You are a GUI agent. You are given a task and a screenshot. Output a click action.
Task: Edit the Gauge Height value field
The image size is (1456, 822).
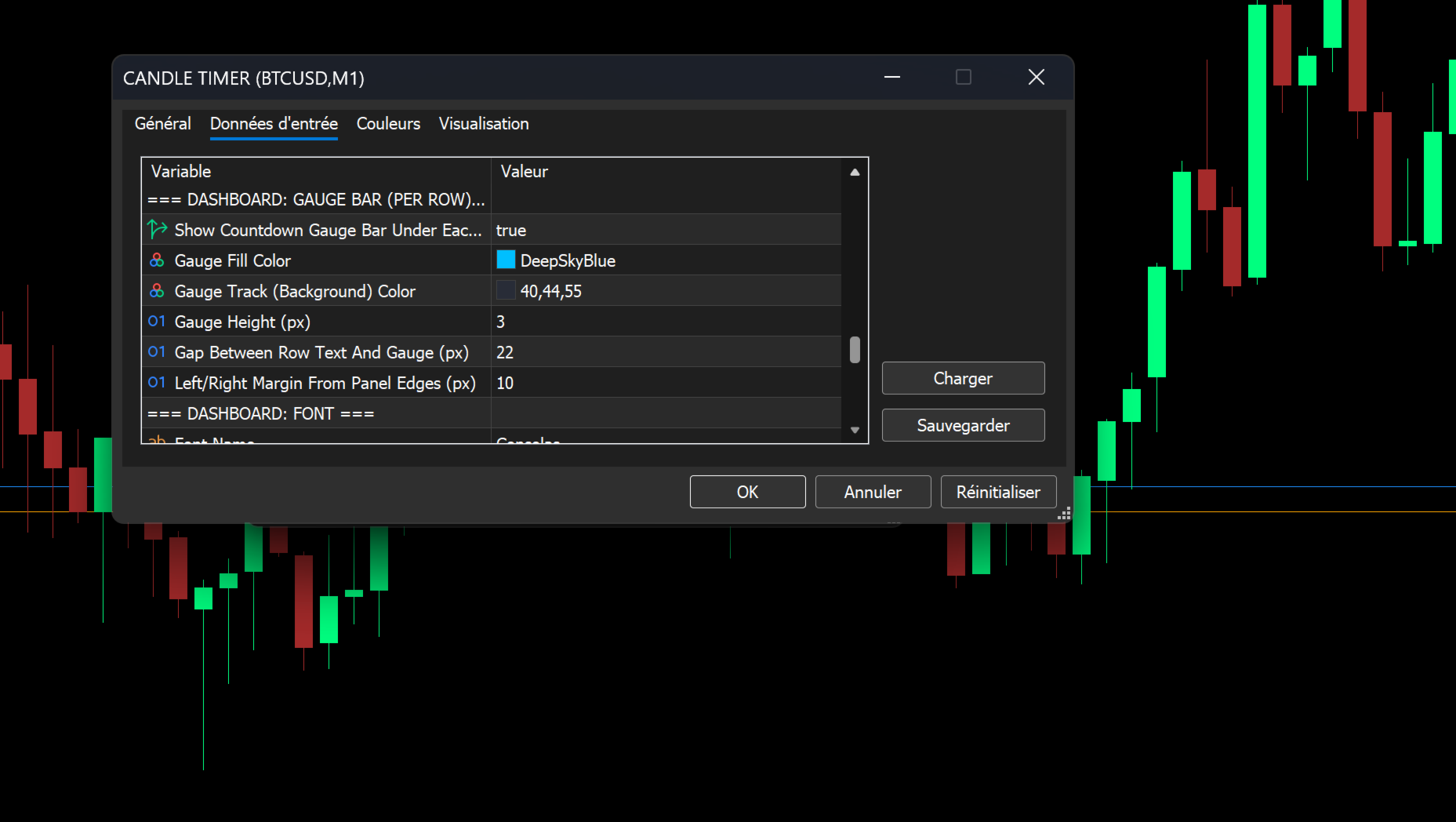click(666, 322)
